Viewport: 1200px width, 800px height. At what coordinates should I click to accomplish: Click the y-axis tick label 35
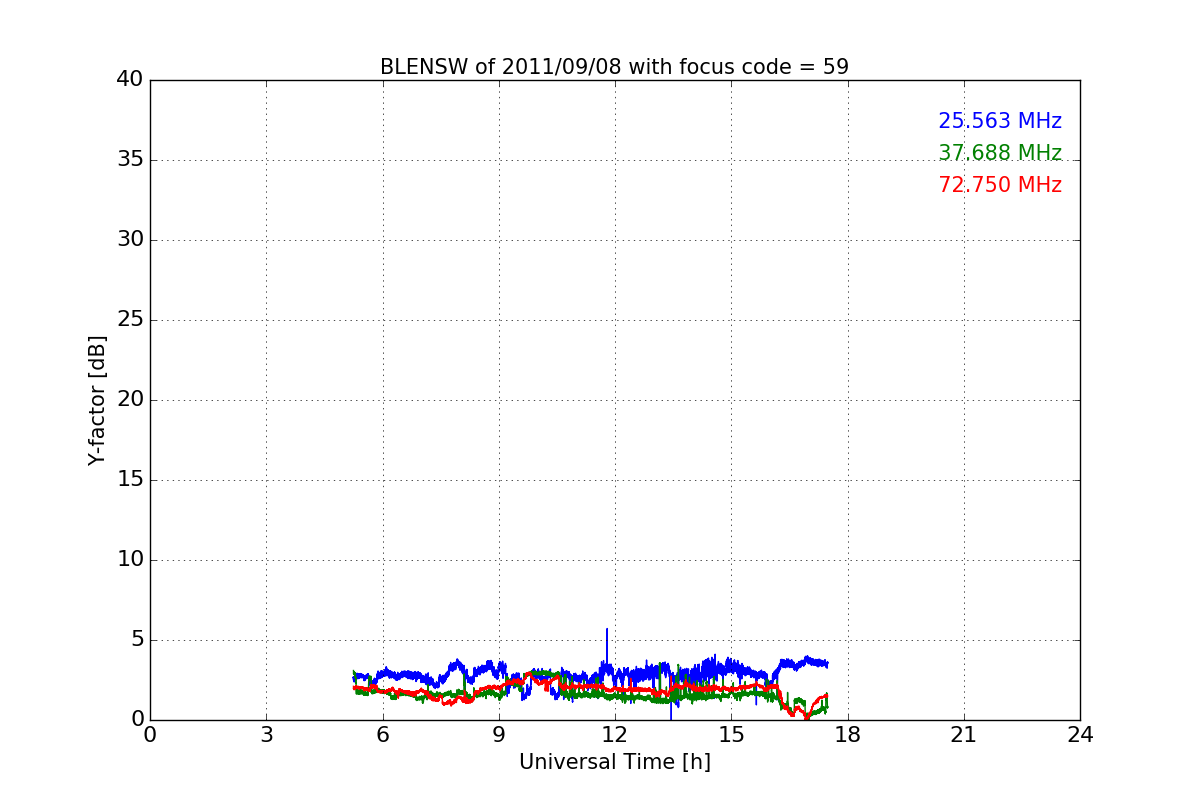[130, 160]
